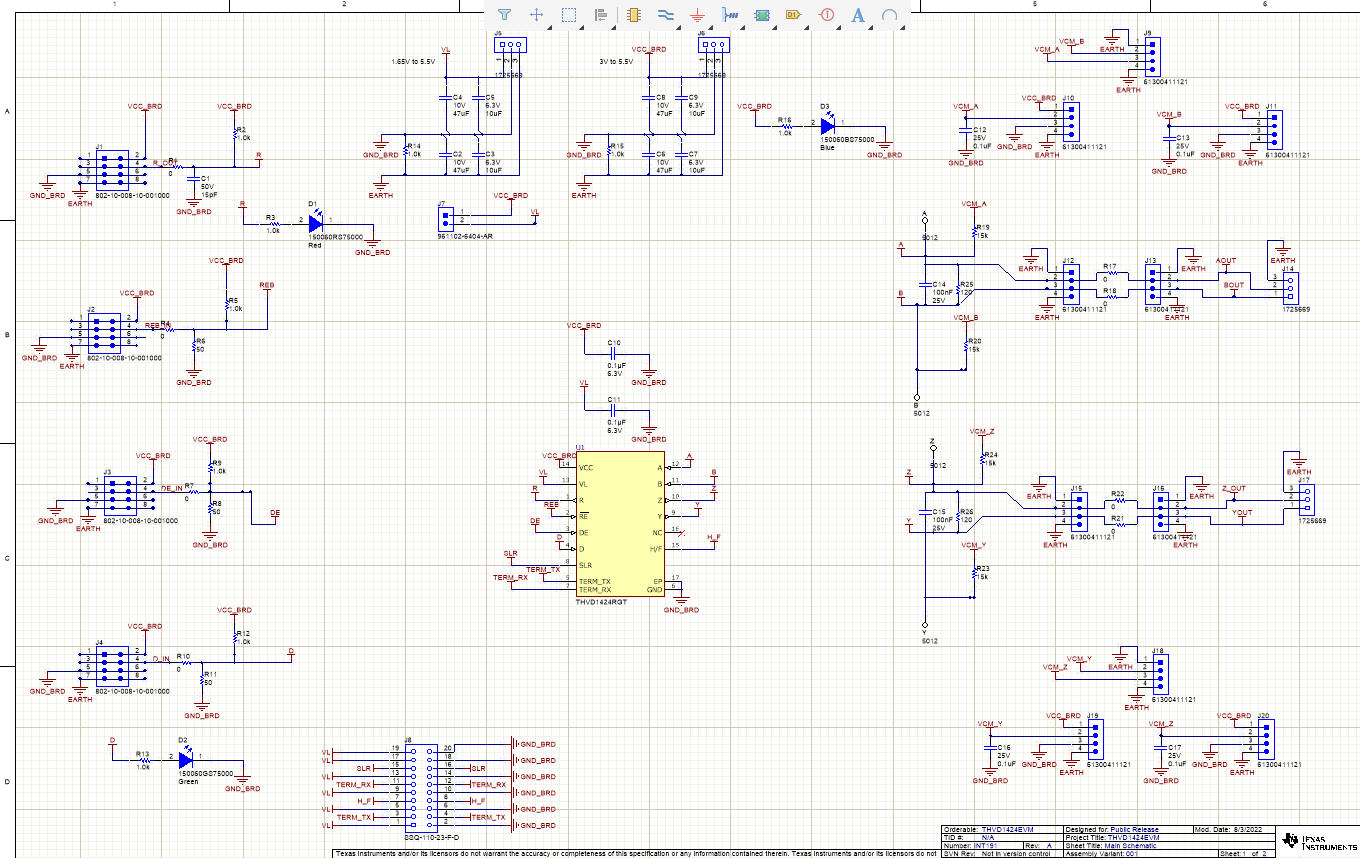The height and width of the screenshot is (858, 1360).
Task: Click the blue LED D3 symbol
Action: tap(827, 126)
